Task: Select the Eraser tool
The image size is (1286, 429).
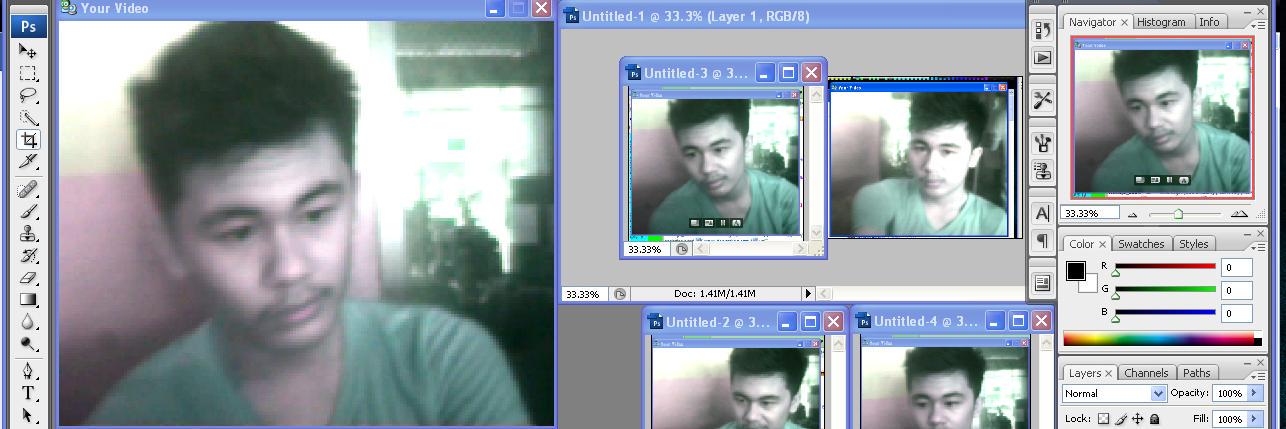Action: [28, 278]
